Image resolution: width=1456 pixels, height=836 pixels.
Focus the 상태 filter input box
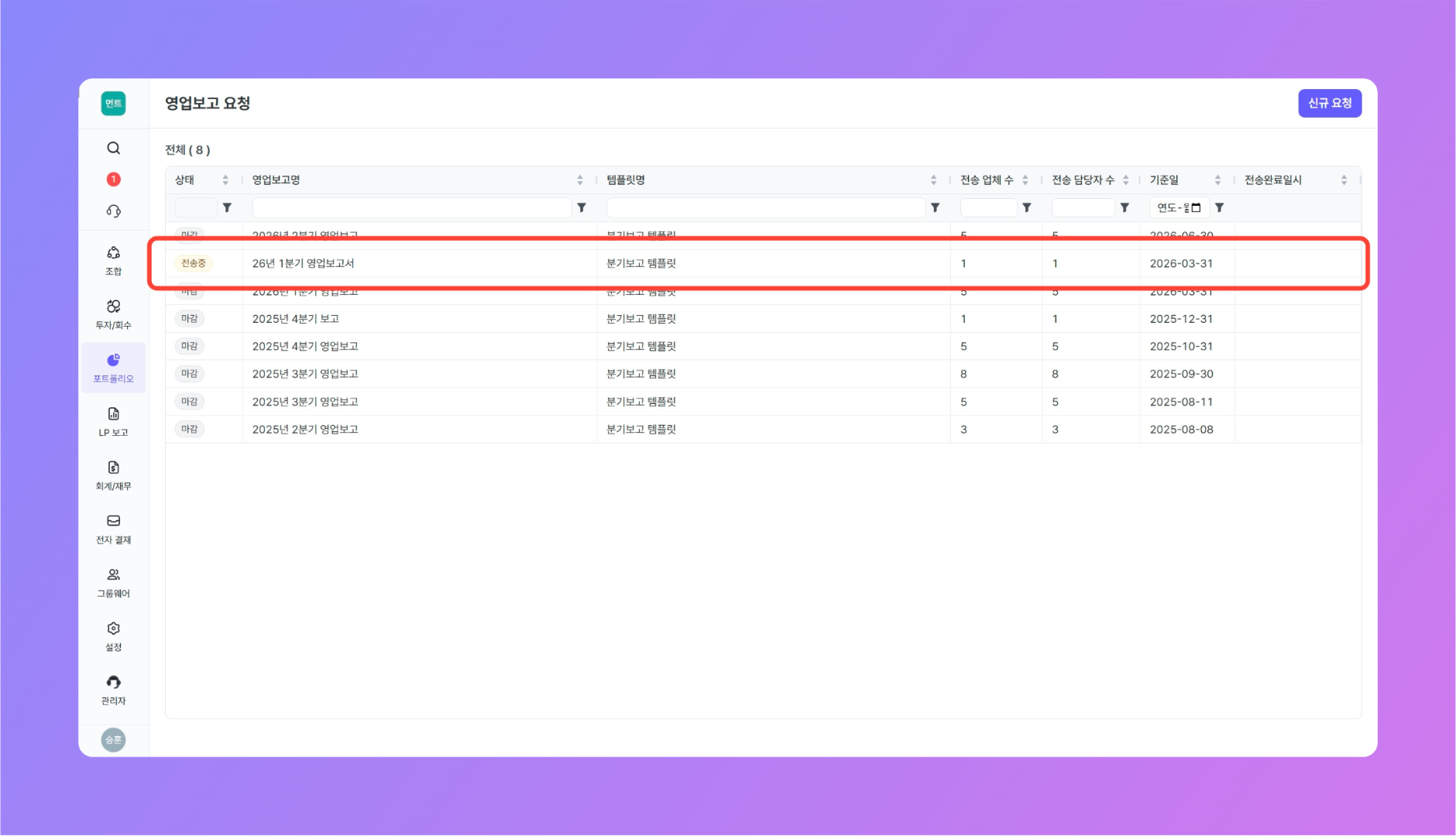196,207
